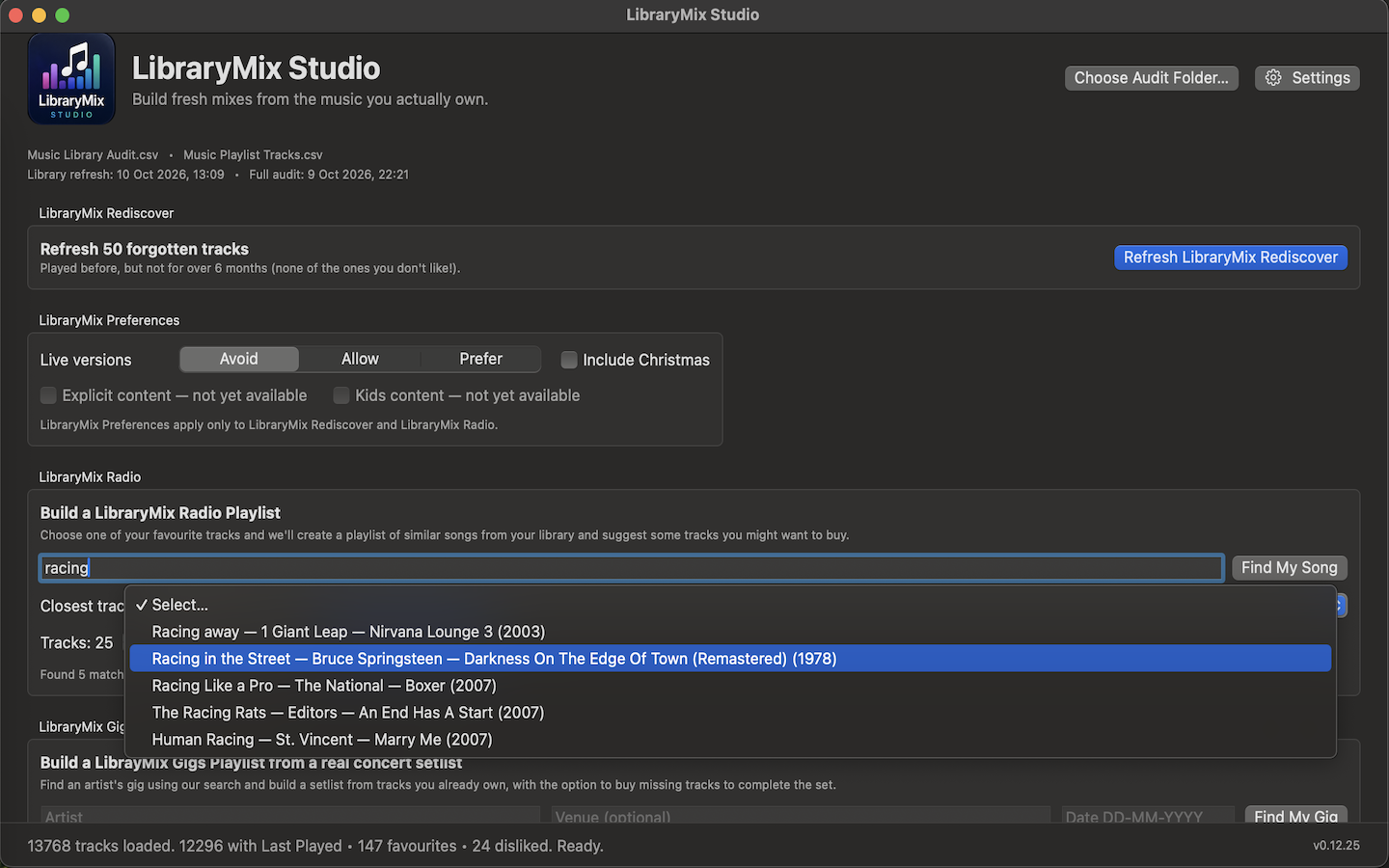The width and height of the screenshot is (1389, 868).
Task: Click Refresh LibraryMix Rediscover button
Action: pos(1230,258)
